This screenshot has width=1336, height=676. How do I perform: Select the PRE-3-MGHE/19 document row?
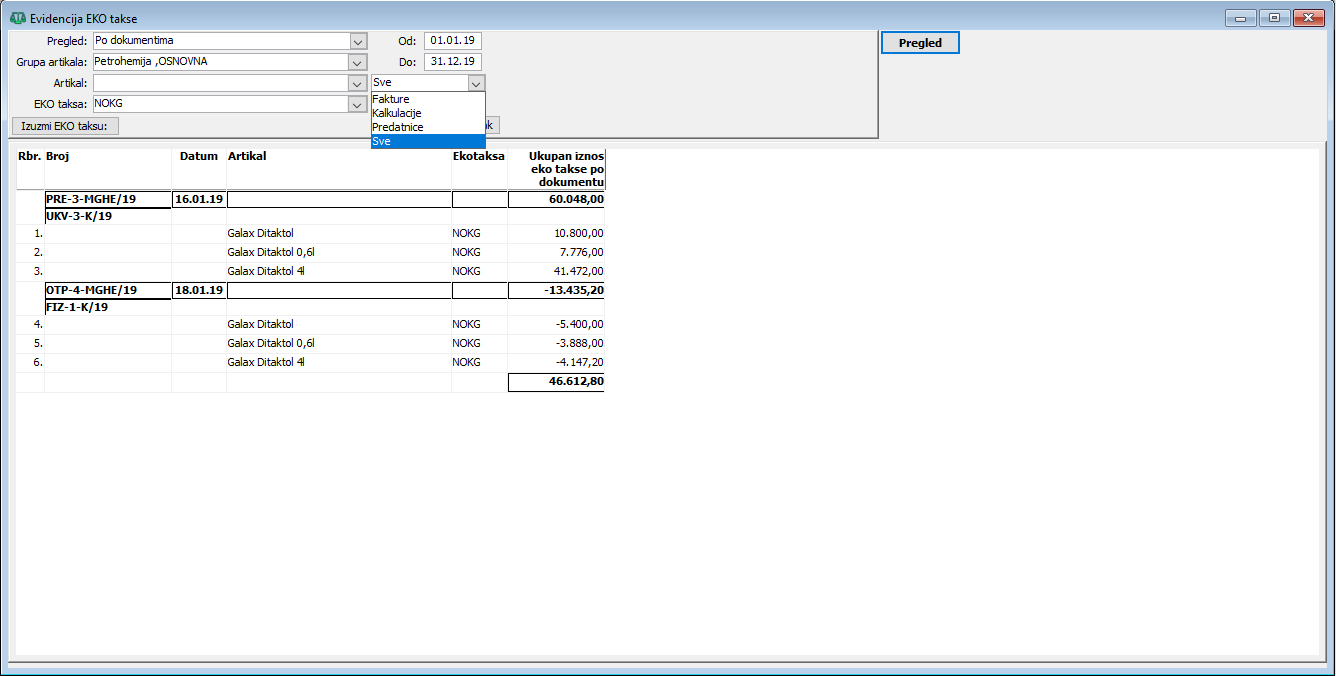pyautogui.click(x=91, y=199)
